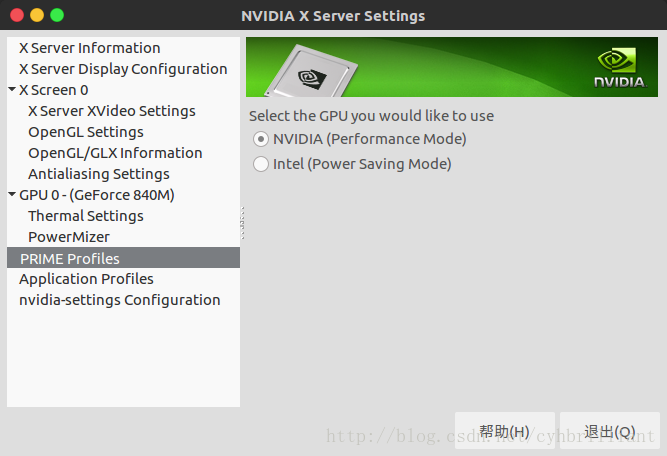Viewport: 667px width, 456px height.
Task: Click the red close window button
Action: 17,15
